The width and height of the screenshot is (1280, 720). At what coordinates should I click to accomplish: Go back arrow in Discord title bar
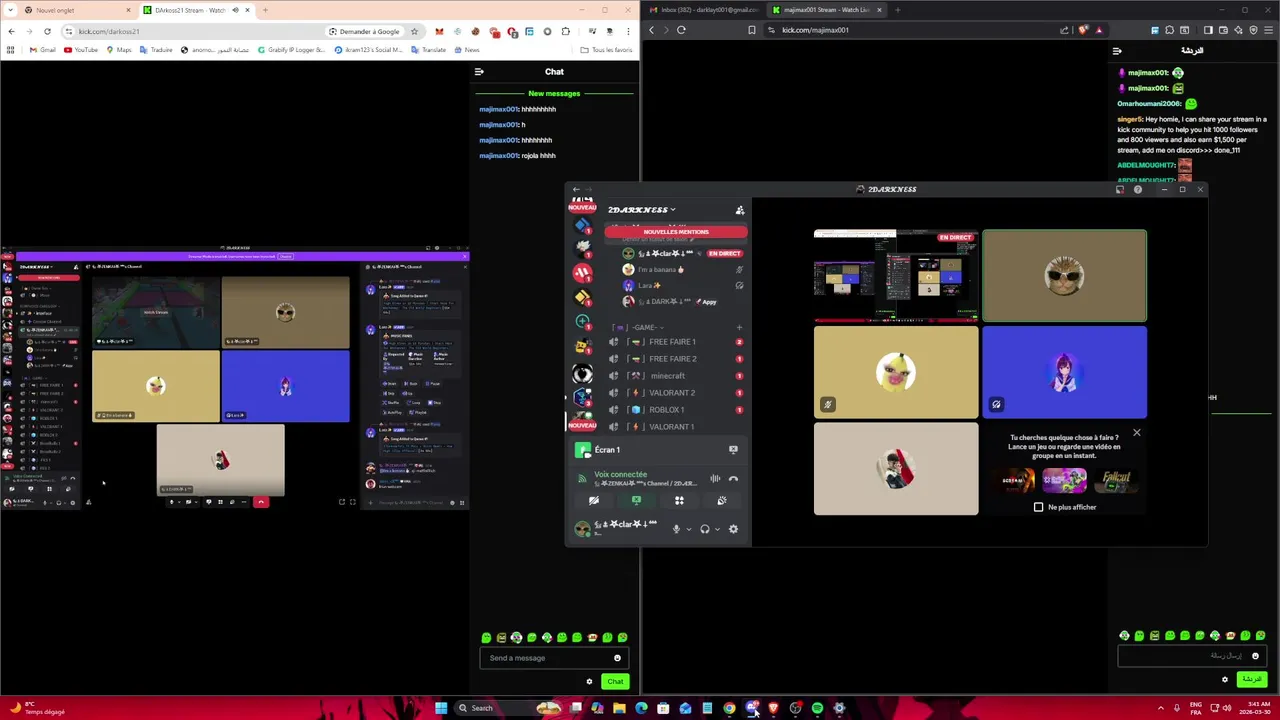point(575,189)
